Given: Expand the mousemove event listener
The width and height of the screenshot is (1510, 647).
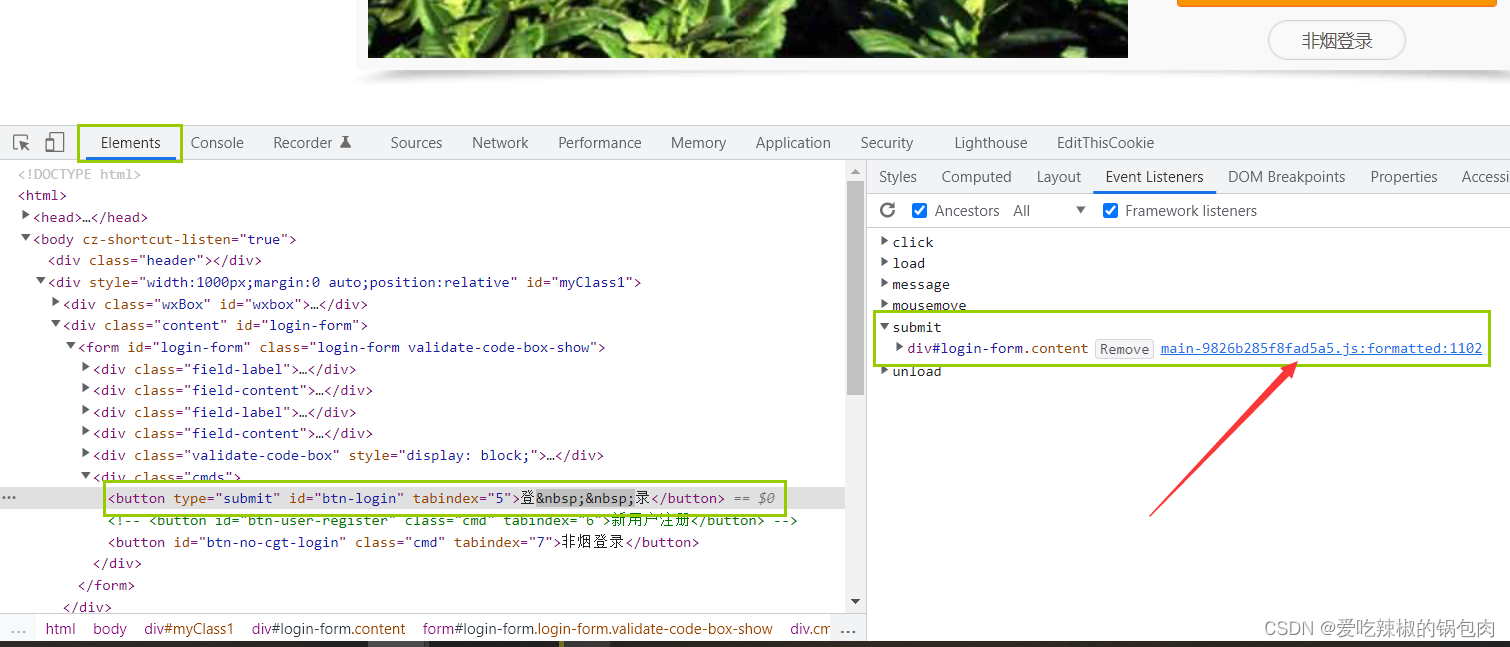Looking at the screenshot, I should point(885,305).
